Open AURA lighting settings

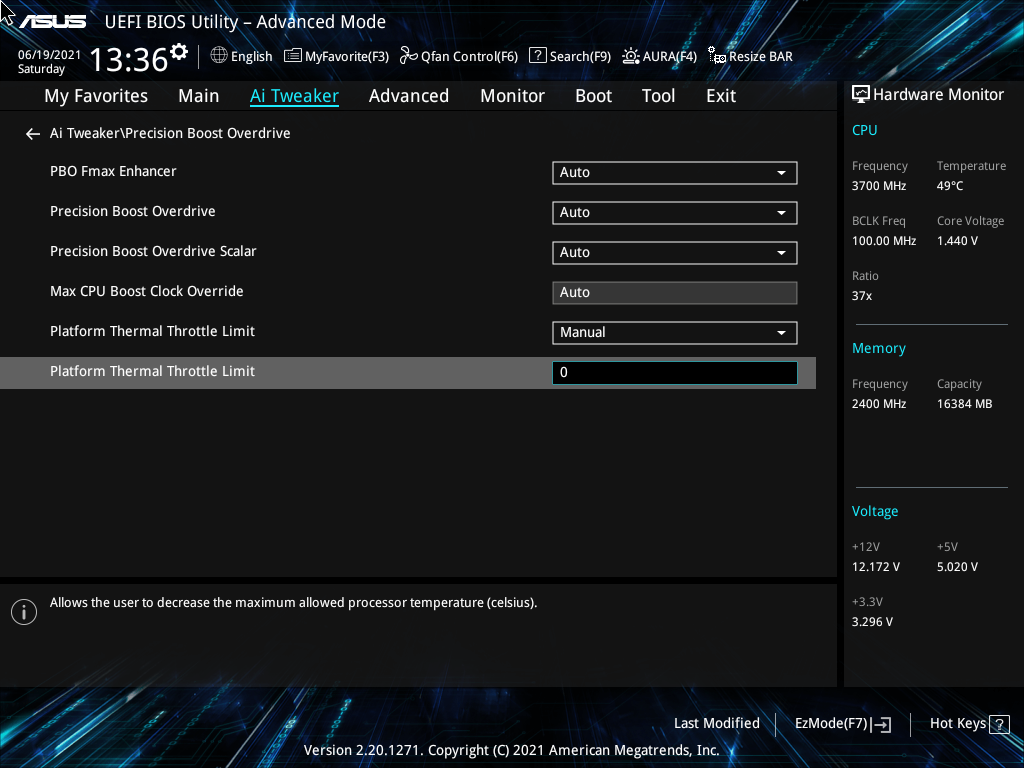(659, 56)
